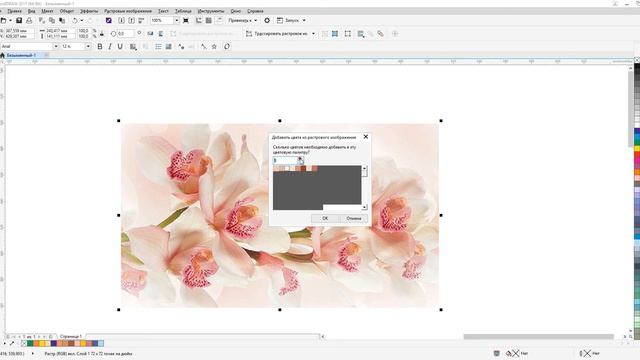640x360 pixels.
Task: Click the Undo arrow icon
Action: click(75, 20)
